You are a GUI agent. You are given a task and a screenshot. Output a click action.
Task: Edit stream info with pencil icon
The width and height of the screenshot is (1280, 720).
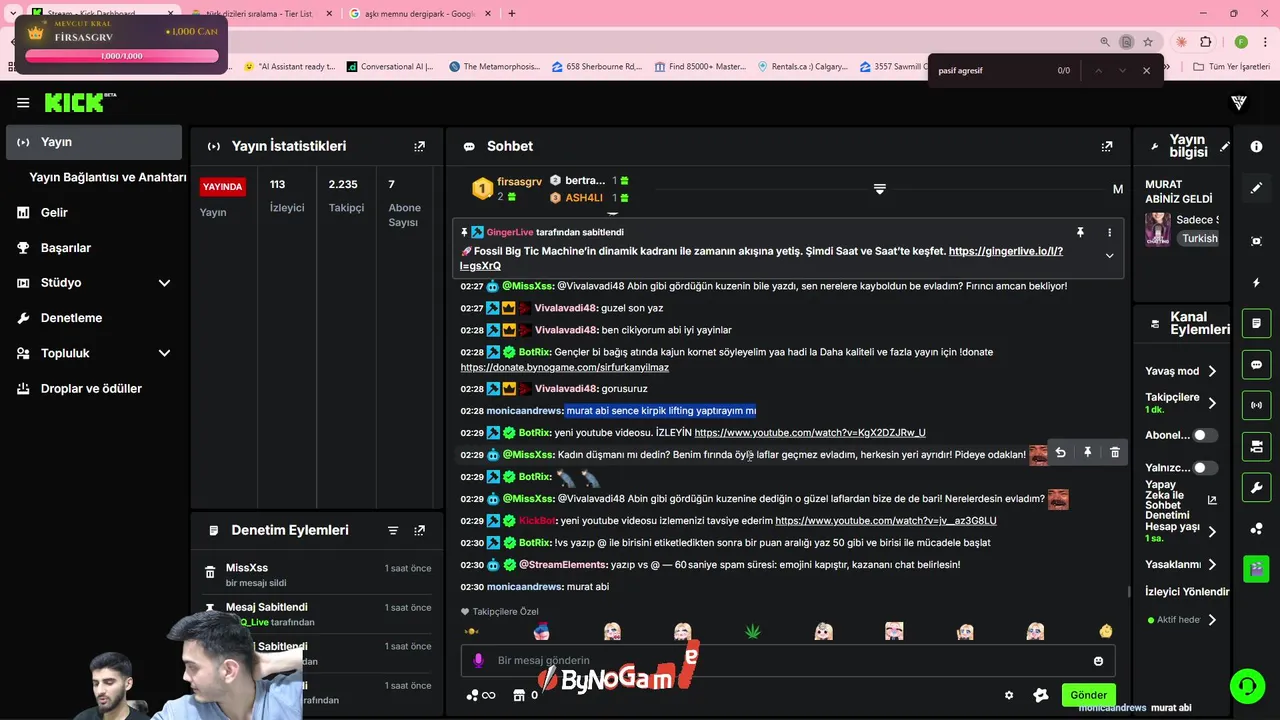1225,146
